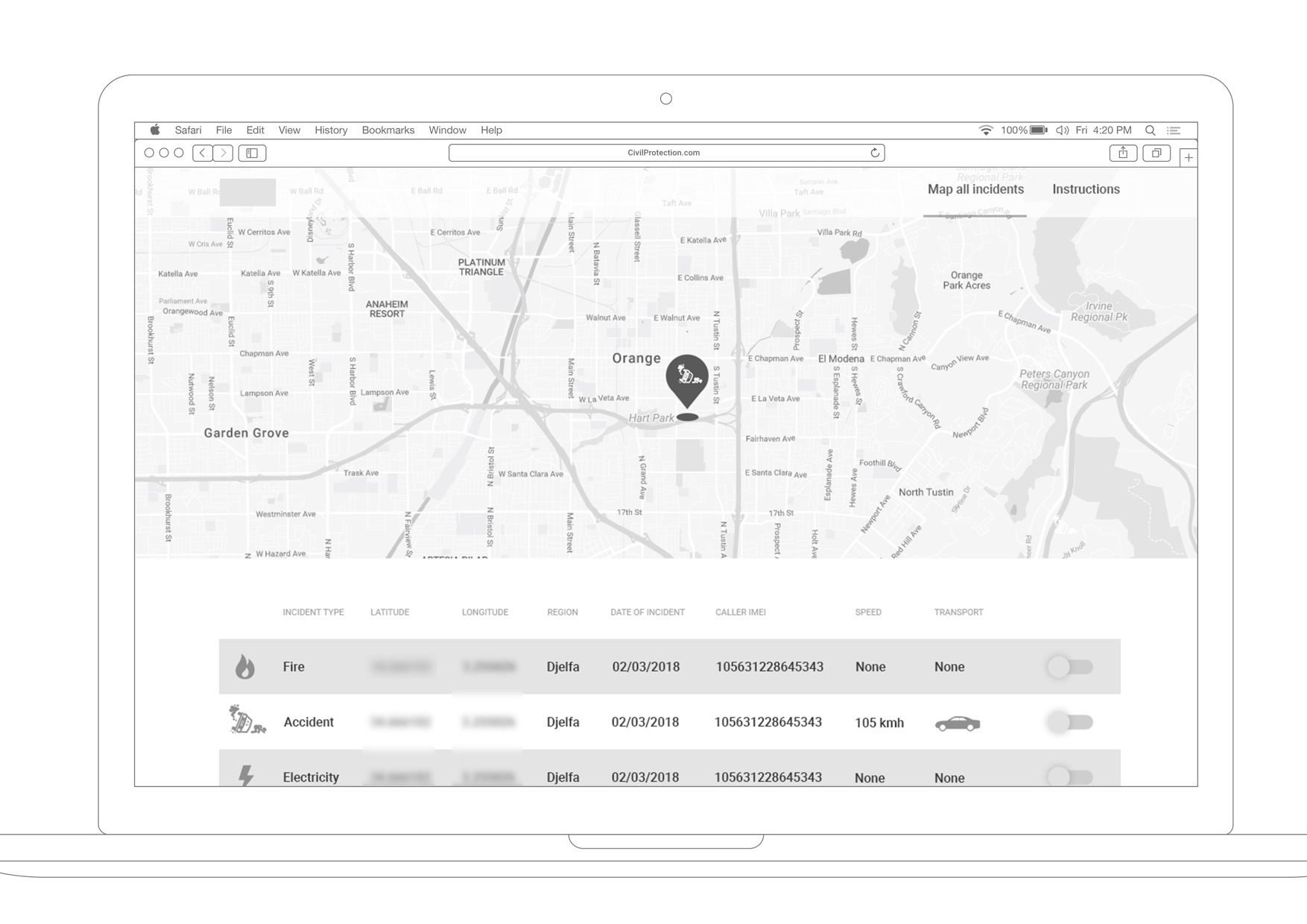Open Spotlight search icon
This screenshot has height=924, width=1307.
coord(1150,130)
